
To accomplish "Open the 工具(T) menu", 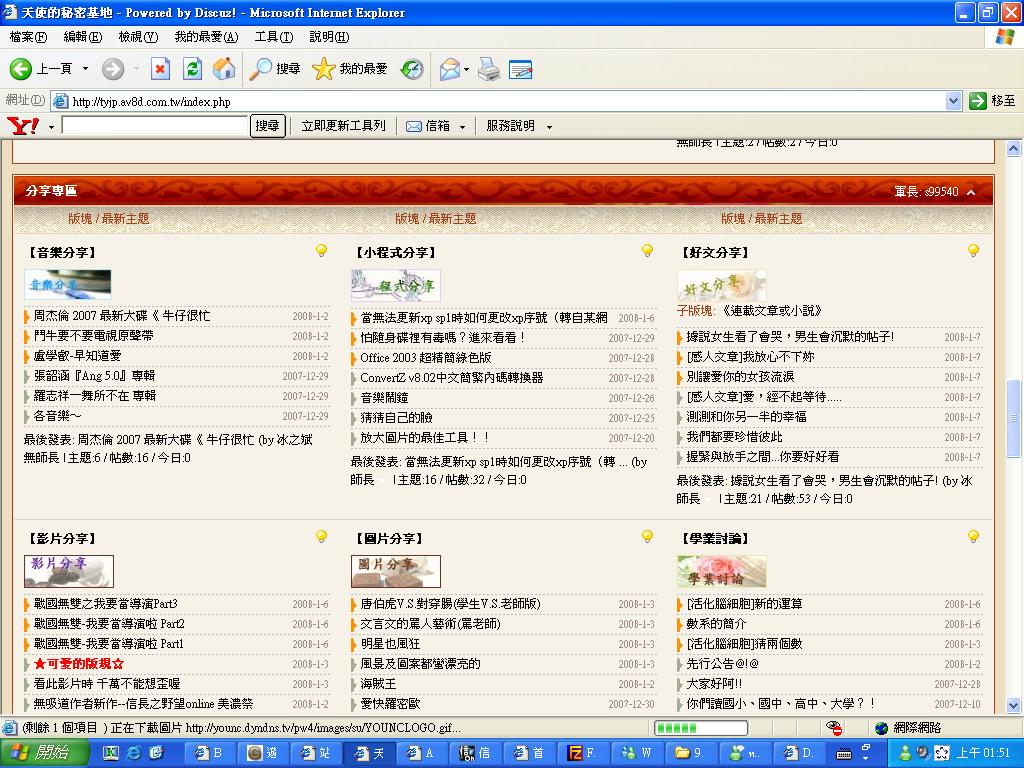I will (274, 37).
